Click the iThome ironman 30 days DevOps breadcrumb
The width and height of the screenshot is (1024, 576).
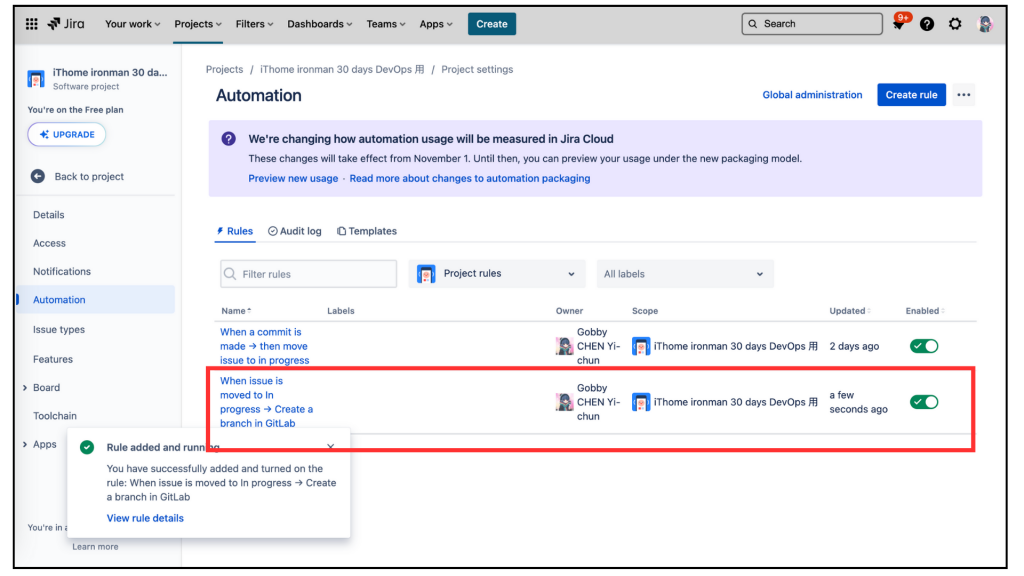[x=342, y=69]
